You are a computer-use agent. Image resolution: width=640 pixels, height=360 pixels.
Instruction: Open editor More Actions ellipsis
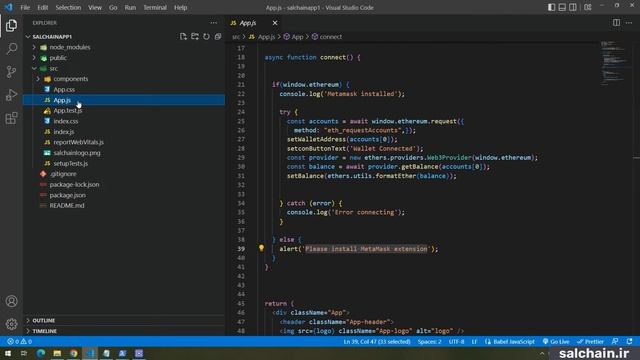[629, 23]
